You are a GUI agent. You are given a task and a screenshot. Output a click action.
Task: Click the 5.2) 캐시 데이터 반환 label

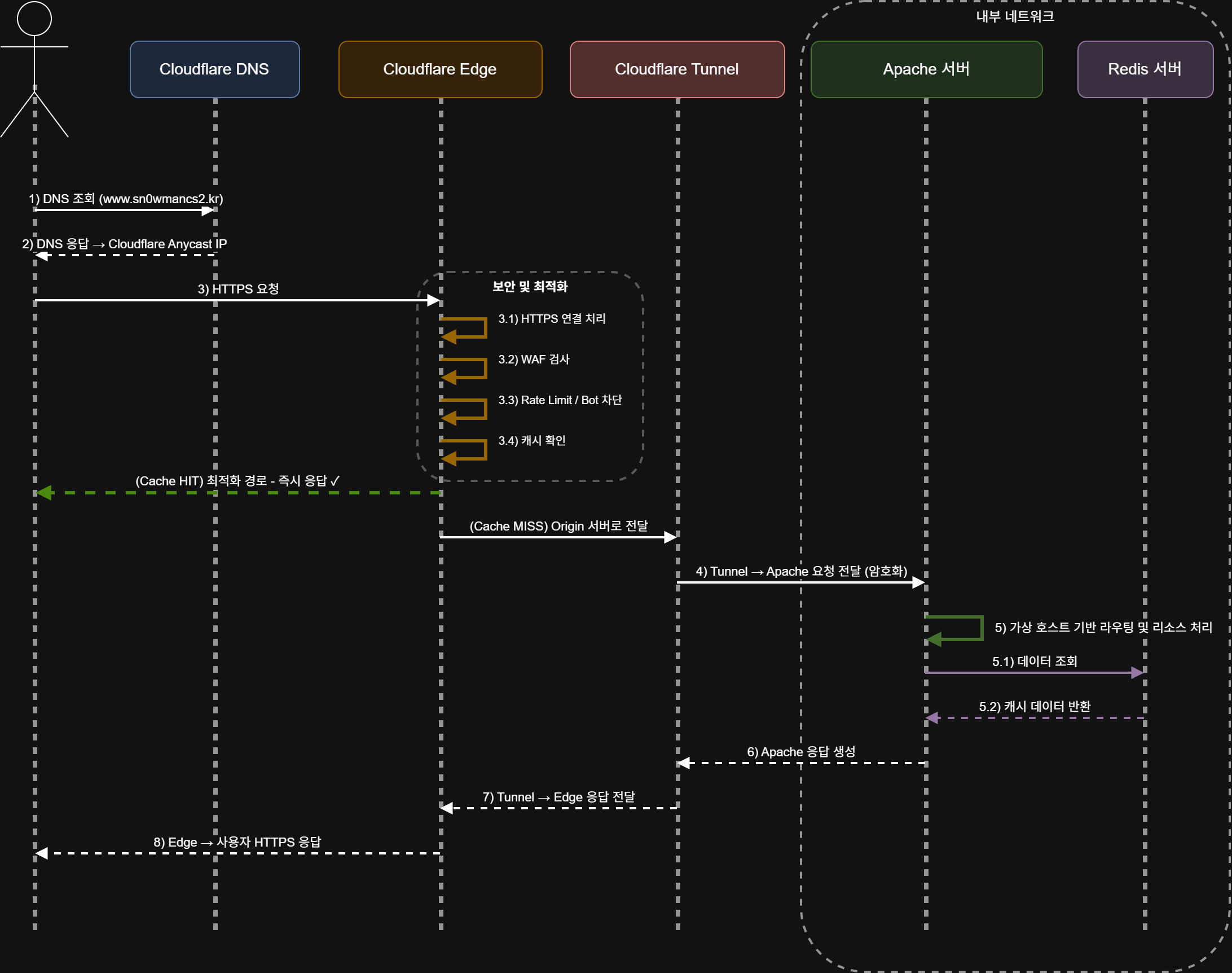tap(1035, 707)
